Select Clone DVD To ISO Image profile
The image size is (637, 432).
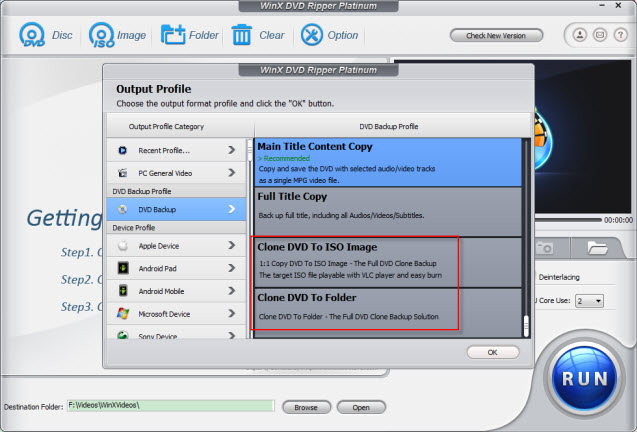pyautogui.click(x=388, y=263)
